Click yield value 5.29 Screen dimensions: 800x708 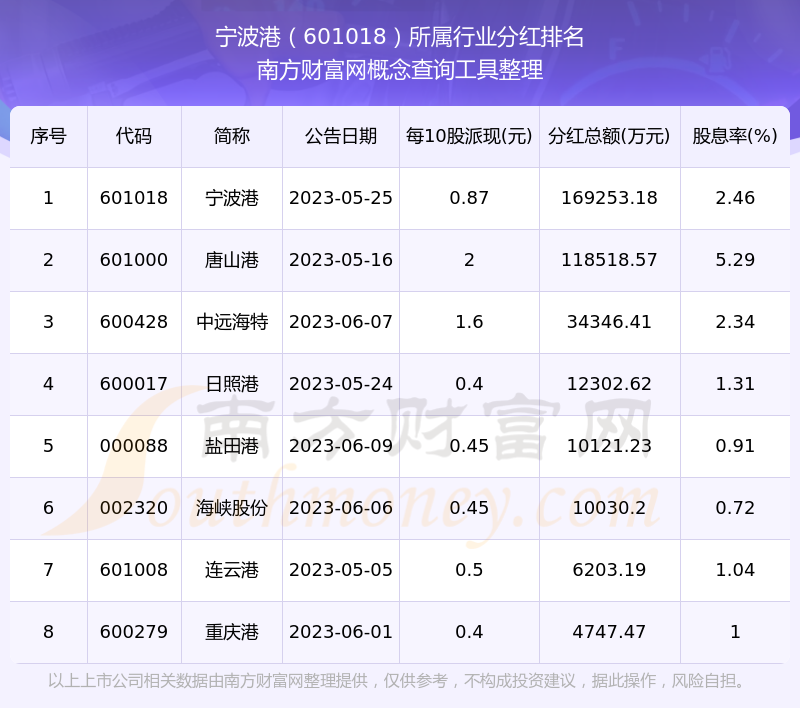coord(735,260)
